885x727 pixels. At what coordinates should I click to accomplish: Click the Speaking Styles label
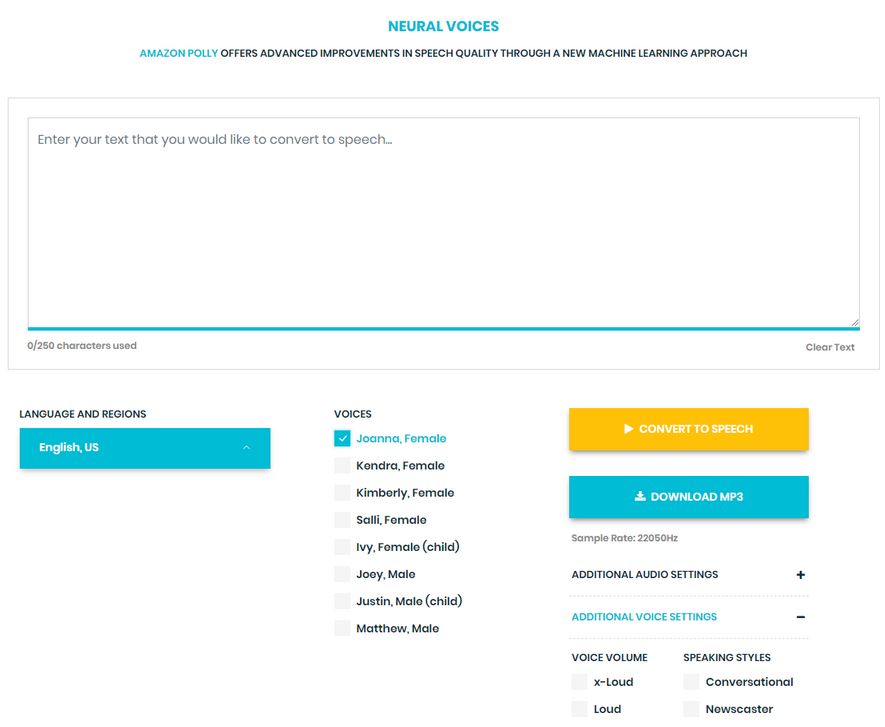pos(727,658)
